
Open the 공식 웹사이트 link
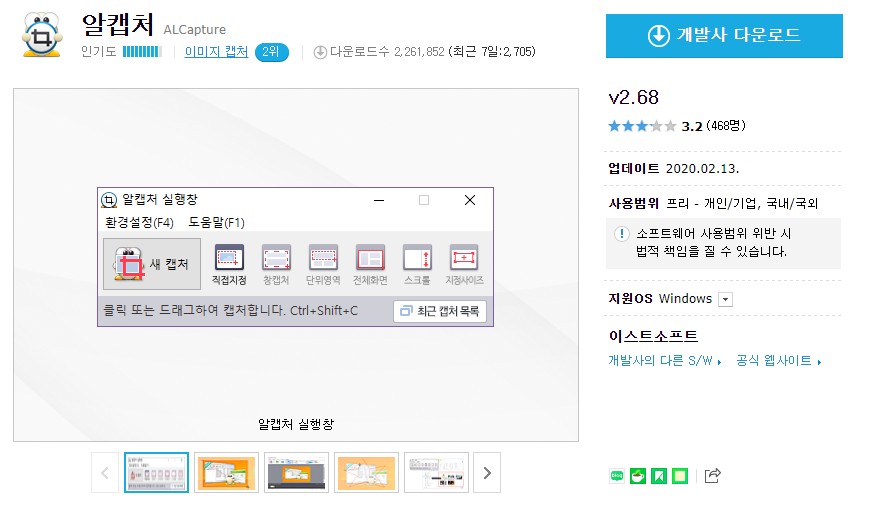778,360
